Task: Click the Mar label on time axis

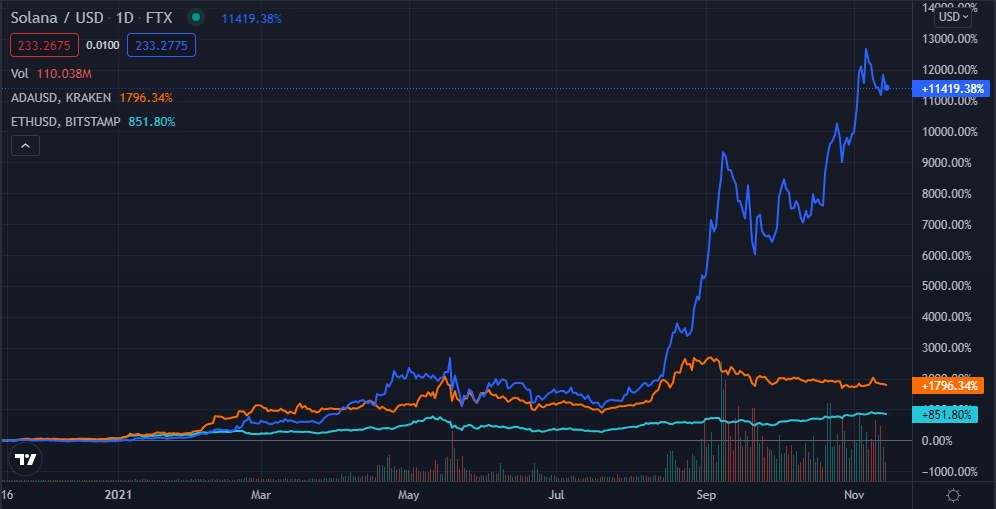Action: [261, 494]
